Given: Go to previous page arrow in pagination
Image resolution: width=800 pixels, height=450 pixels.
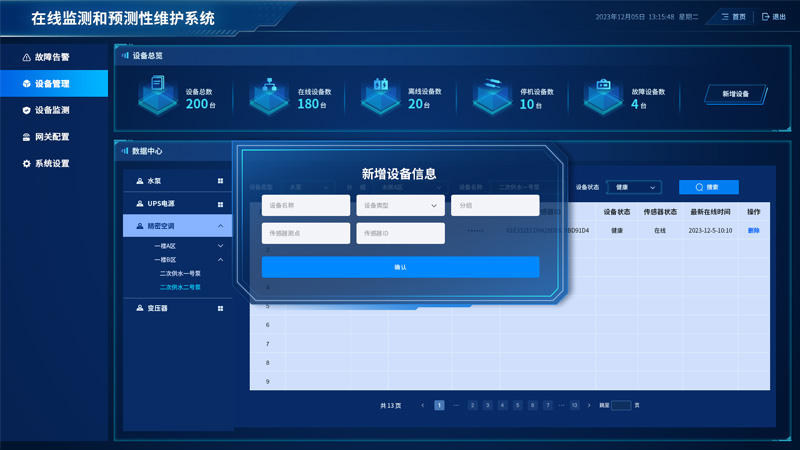Looking at the screenshot, I should 422,406.
